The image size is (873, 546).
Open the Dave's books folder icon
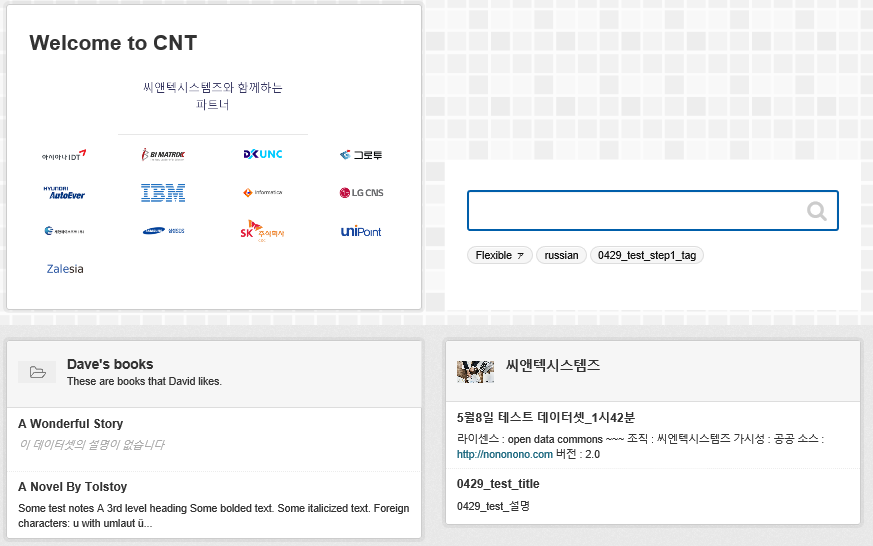pos(37,372)
